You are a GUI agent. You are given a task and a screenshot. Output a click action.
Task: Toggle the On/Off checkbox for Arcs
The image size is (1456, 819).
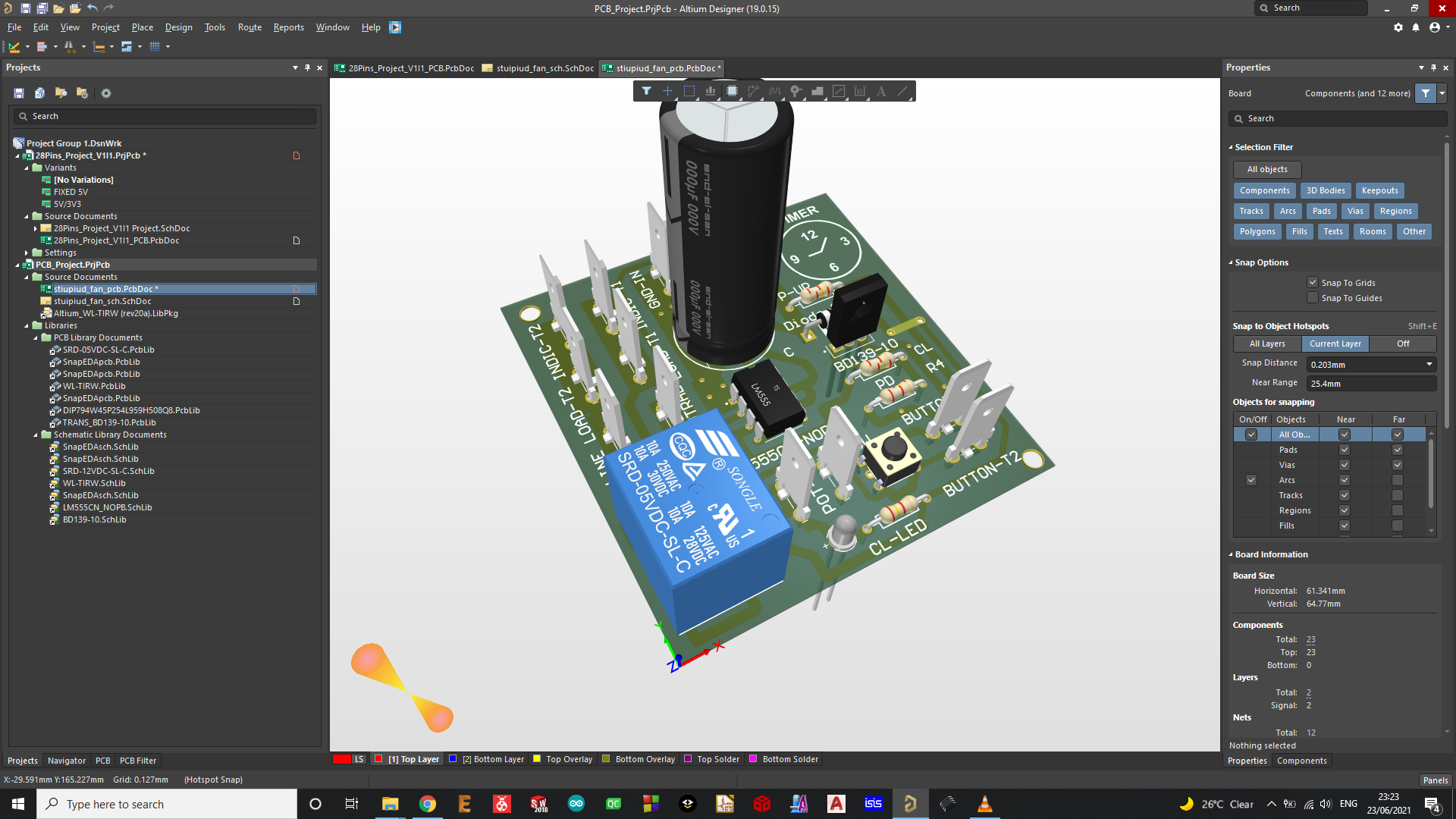[x=1251, y=480]
